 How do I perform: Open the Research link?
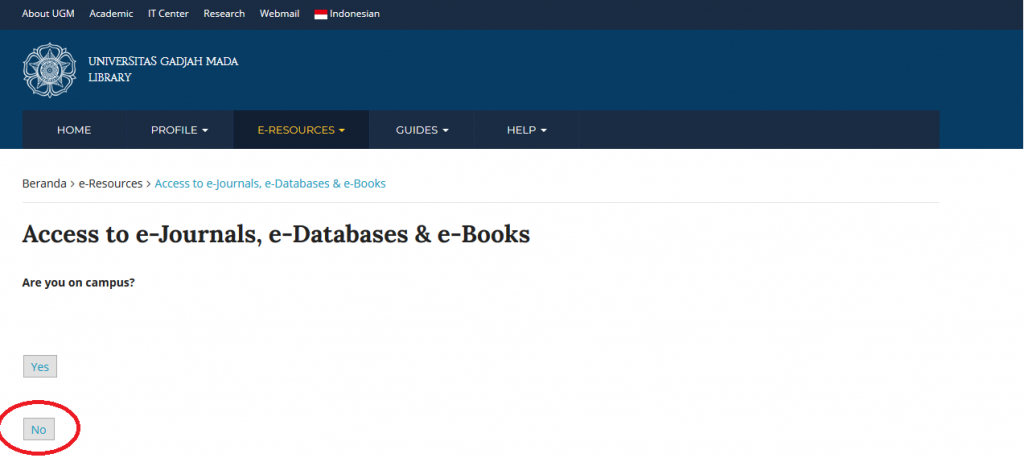[x=224, y=14]
